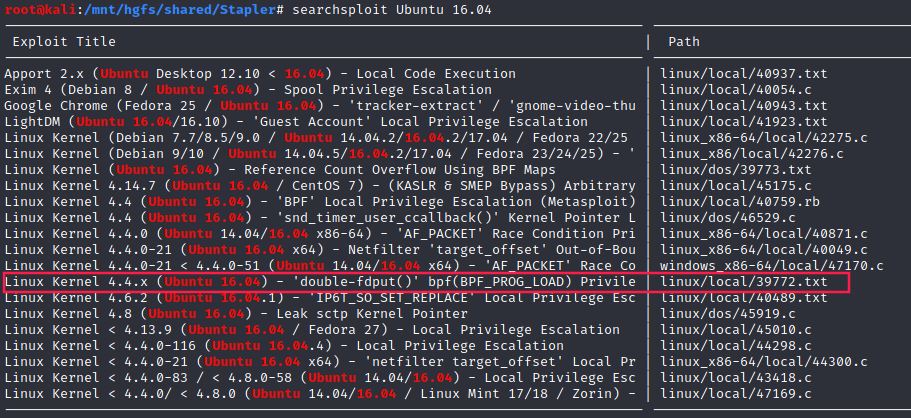Click the 'root@kali' prompt text

click(x=40, y=10)
